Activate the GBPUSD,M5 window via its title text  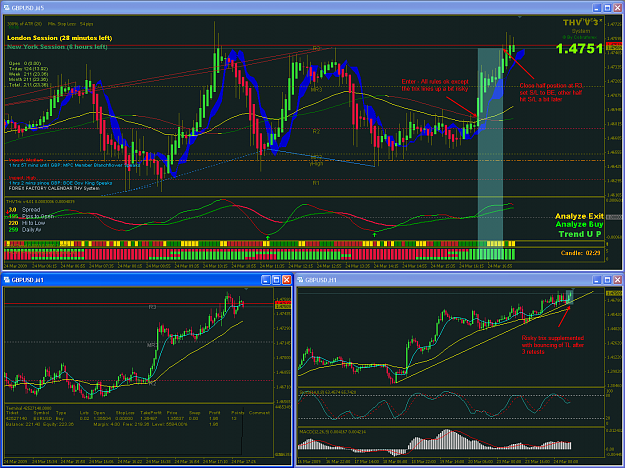(x=28, y=8)
